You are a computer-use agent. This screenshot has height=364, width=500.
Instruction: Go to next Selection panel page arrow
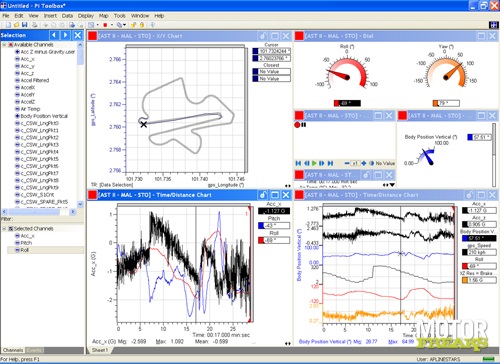[x=66, y=35]
